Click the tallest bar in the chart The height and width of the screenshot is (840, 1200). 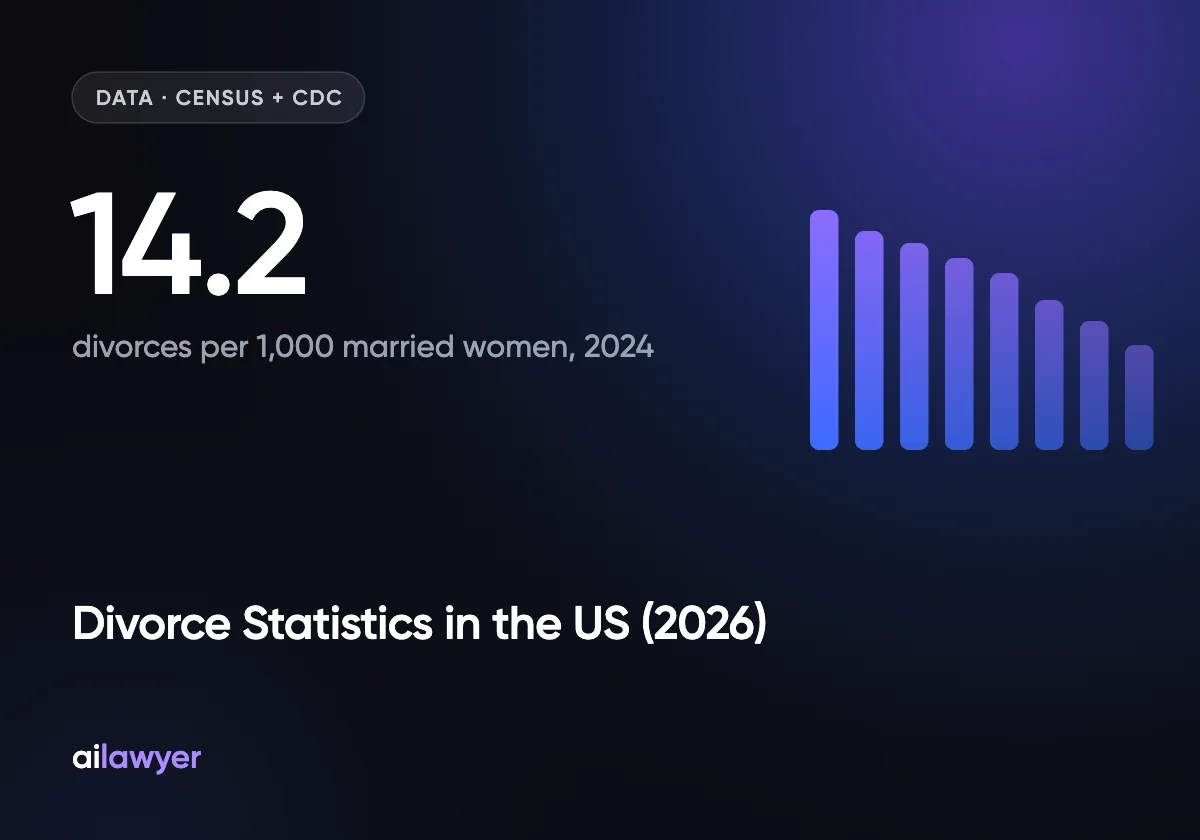tap(824, 330)
